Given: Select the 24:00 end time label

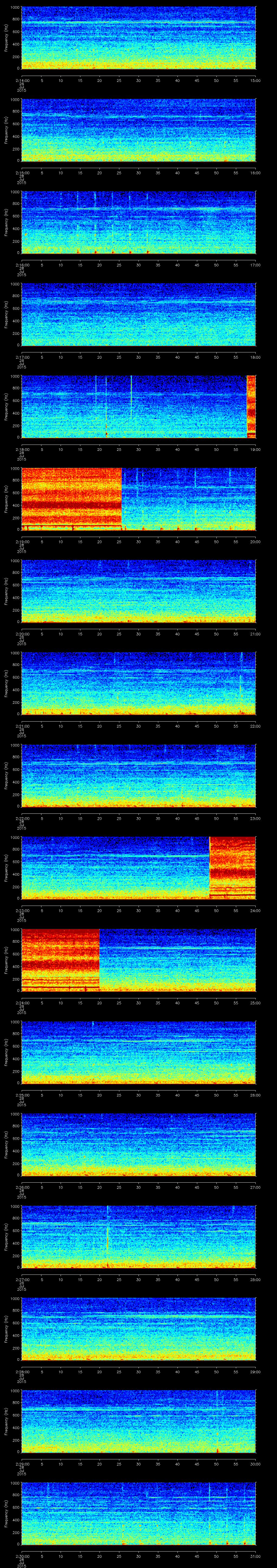Looking at the screenshot, I should point(255,910).
